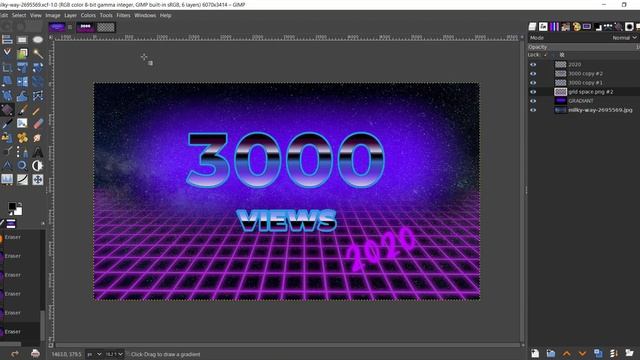The image size is (640, 360).
Task: Open the image menu at ruler corner
Action: pos(51,38)
